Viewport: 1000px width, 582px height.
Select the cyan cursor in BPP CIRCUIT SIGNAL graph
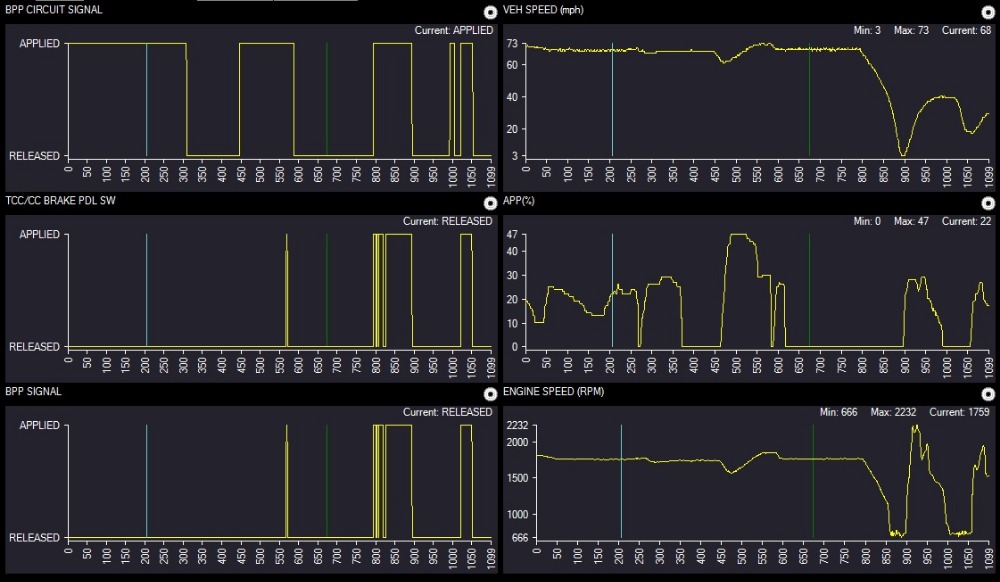pyautogui.click(x=146, y=100)
